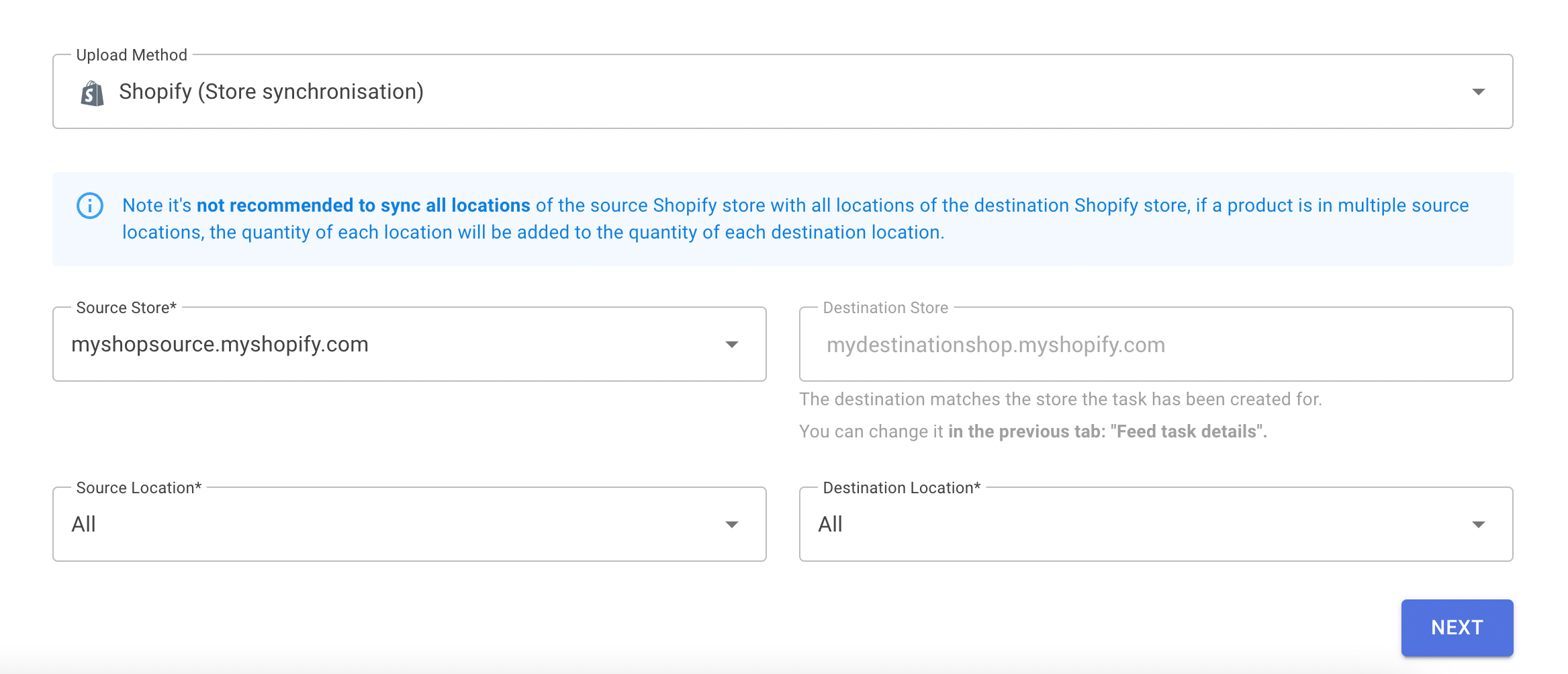Click the 'Destination Store' field label
1568x674 pixels.
(x=886, y=308)
